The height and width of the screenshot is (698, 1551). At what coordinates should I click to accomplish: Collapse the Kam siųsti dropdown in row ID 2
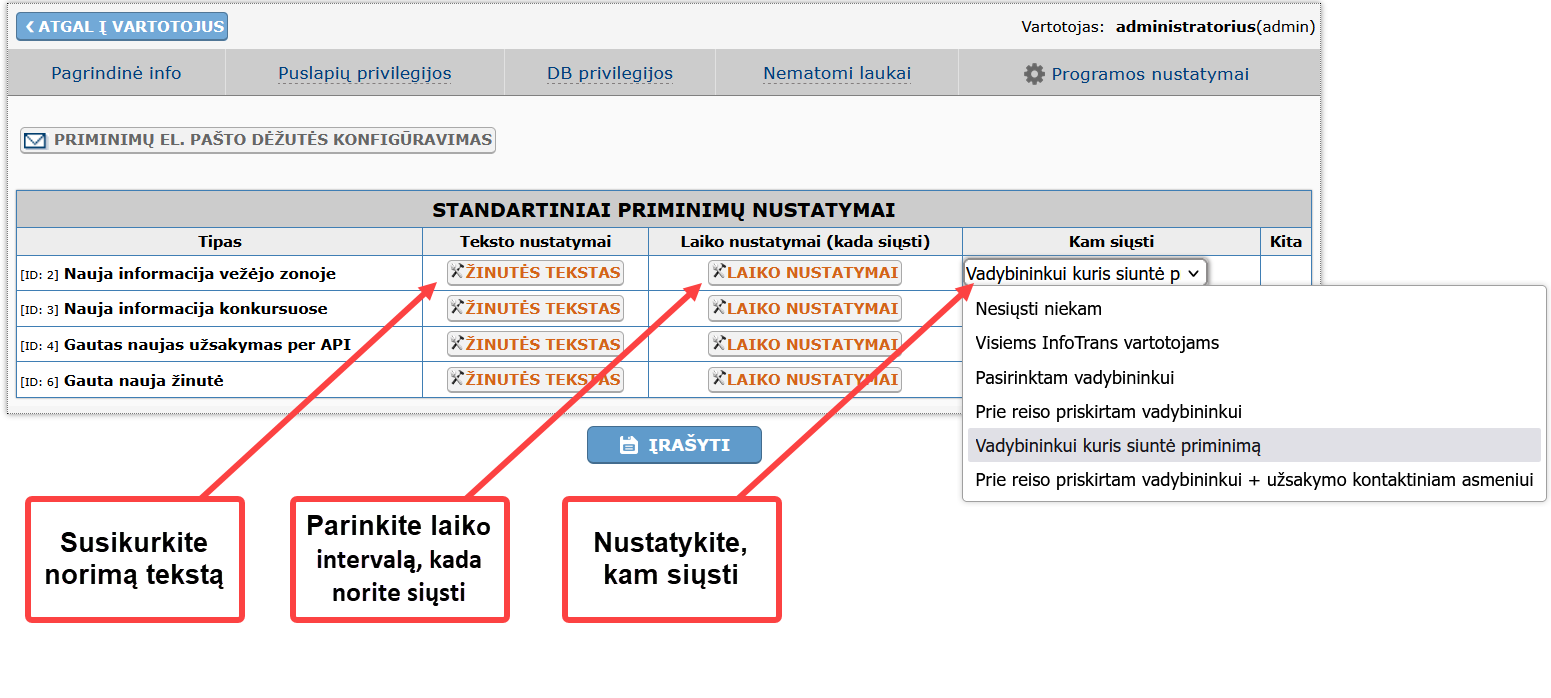point(1085,273)
